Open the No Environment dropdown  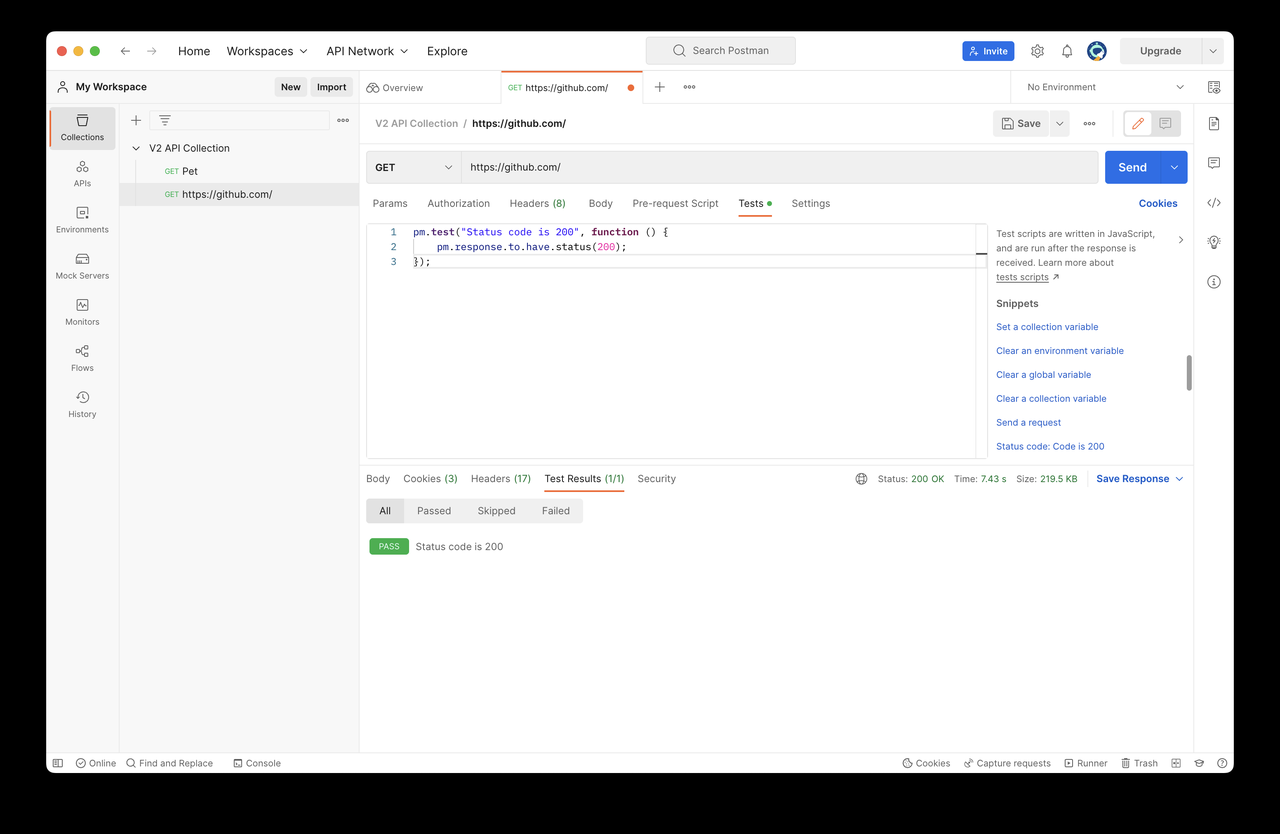pyautogui.click(x=1105, y=87)
